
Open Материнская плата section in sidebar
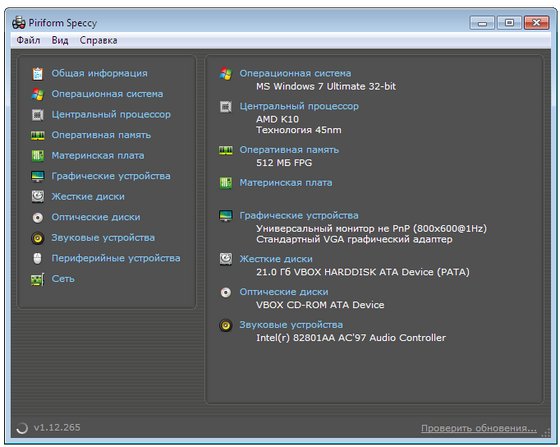pos(98,156)
